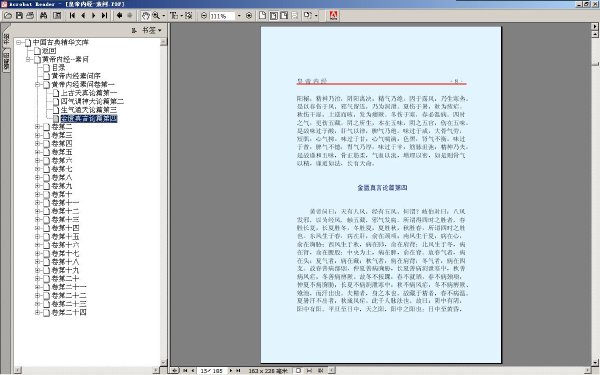Switch to the bookmarks side tab
Image resolution: width=600 pixels, height=375 pixels.
coord(6,38)
